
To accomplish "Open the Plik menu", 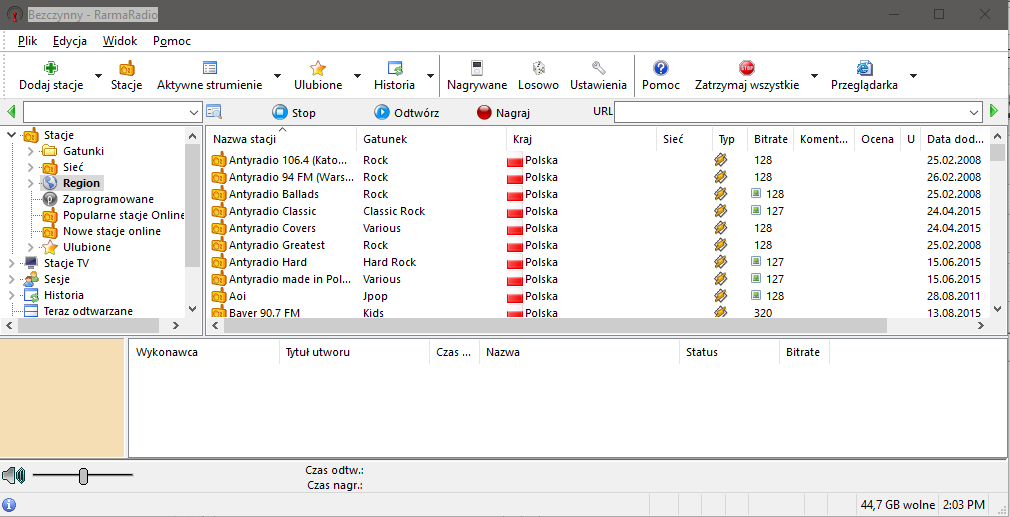I will [28, 41].
